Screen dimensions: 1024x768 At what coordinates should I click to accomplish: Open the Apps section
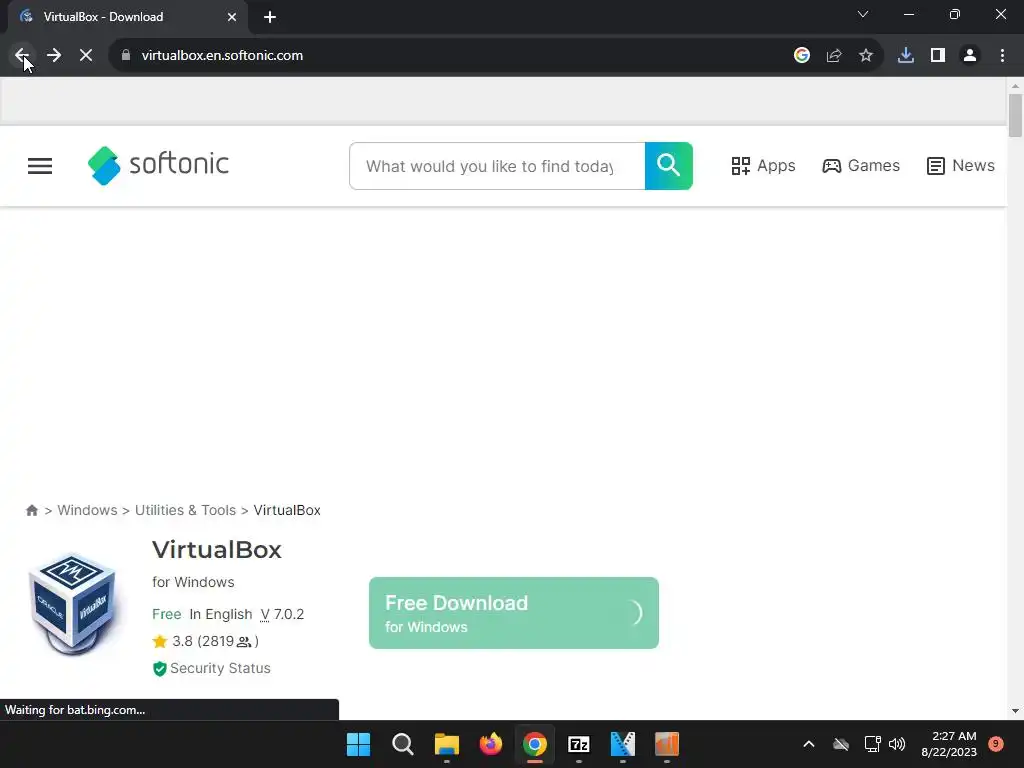point(763,166)
